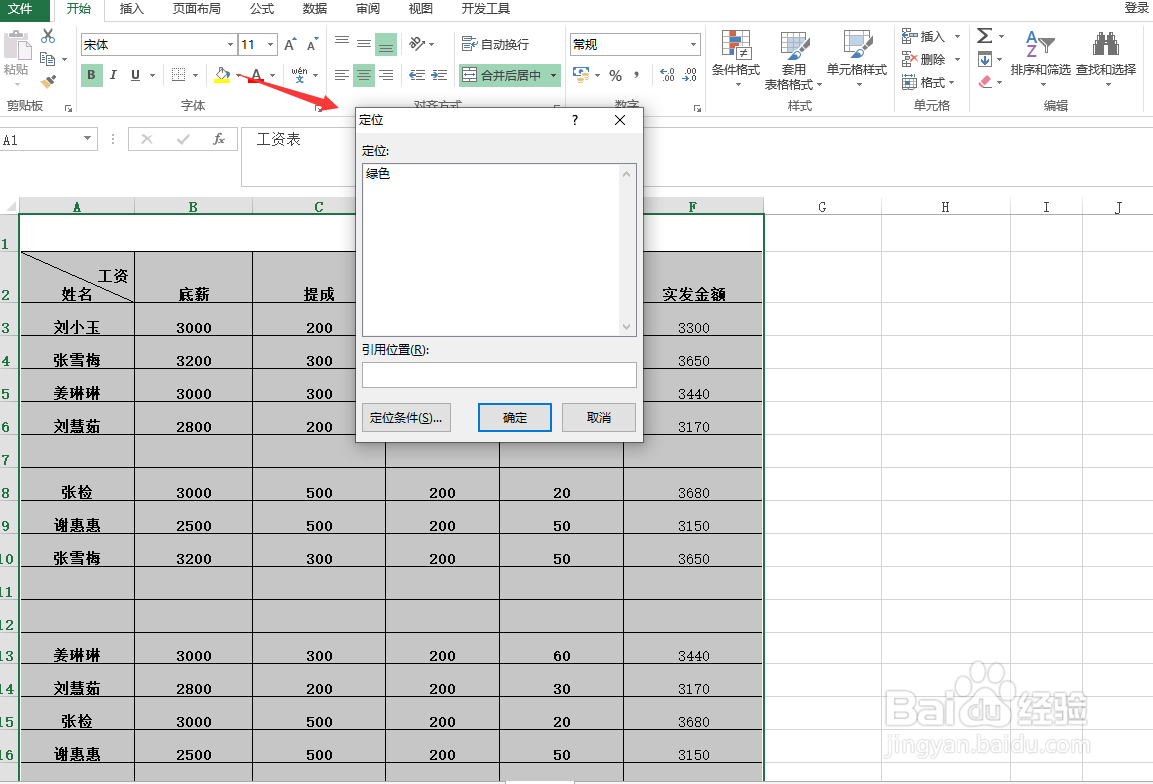This screenshot has height=784, width=1153.
Task: Apply the yellow fill color bucket
Action: (222, 75)
